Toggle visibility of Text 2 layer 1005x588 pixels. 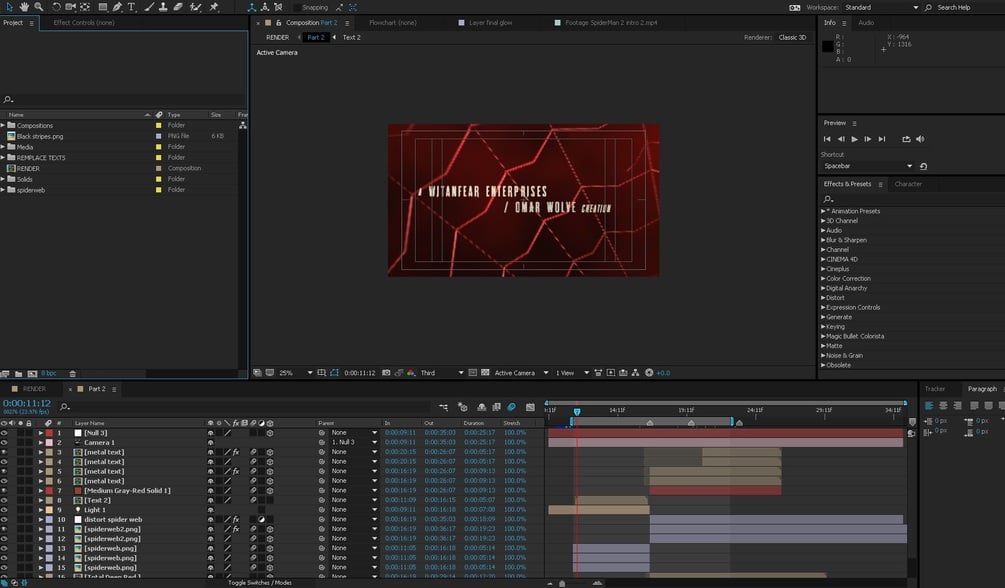point(4,500)
